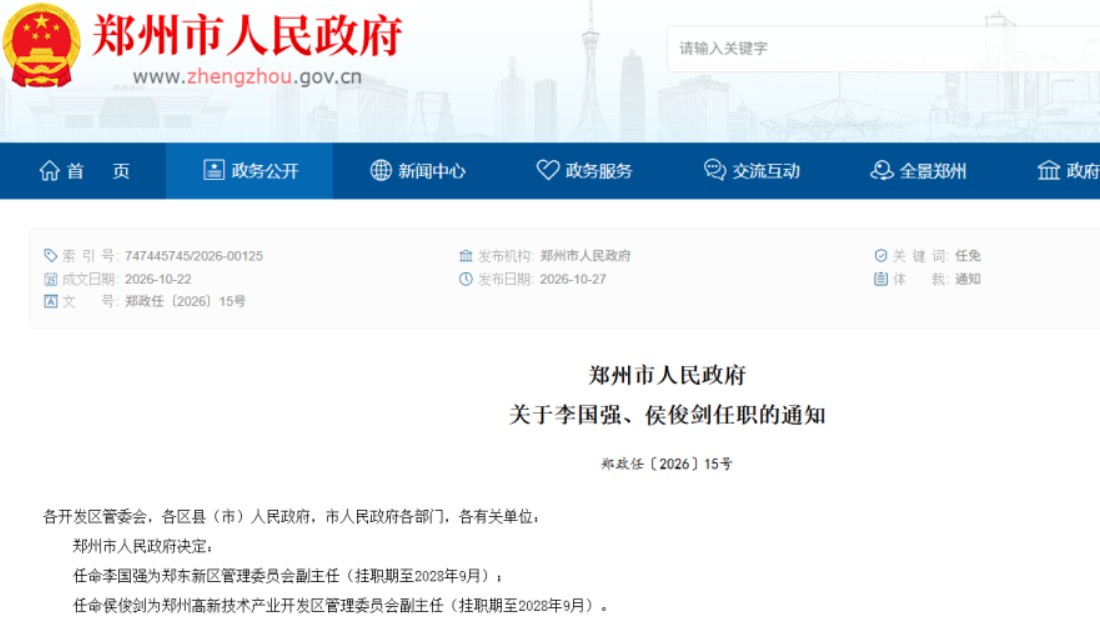This screenshot has width=1100, height=619.
Task: Click the clock icon beside 发布日期
Action: pyautogui.click(x=466, y=279)
